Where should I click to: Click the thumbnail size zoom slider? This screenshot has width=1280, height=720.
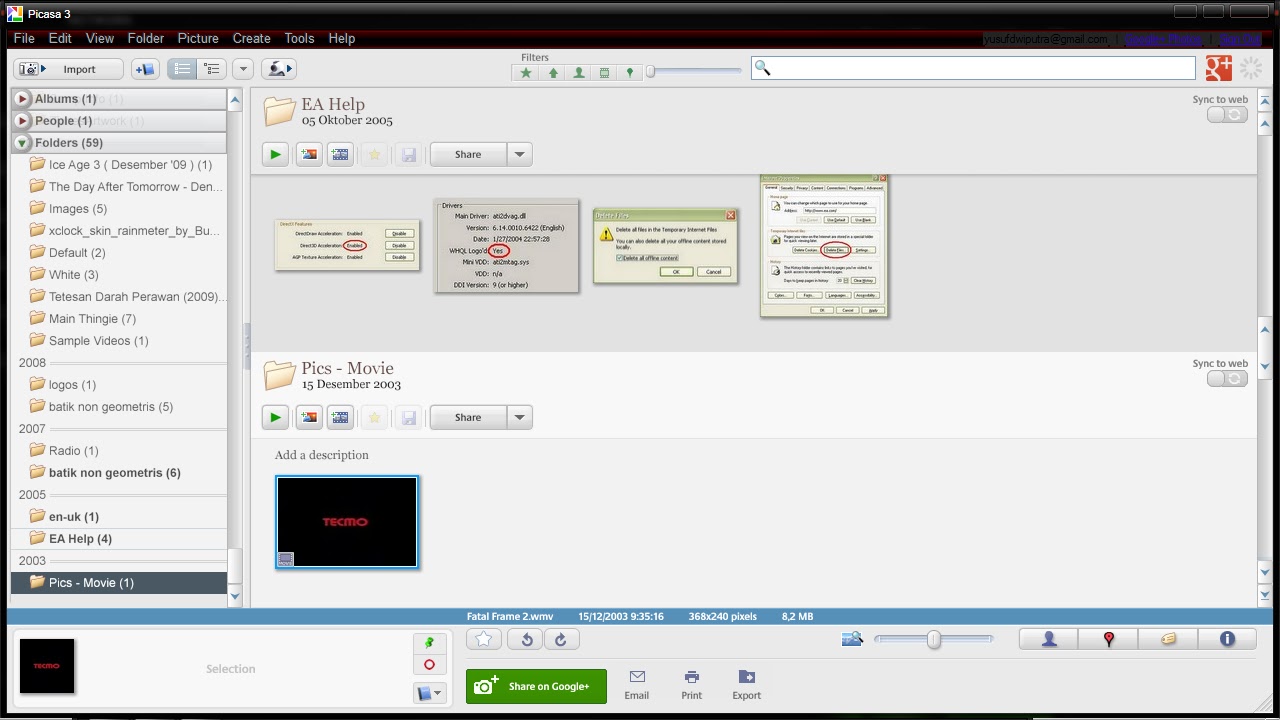(933, 639)
